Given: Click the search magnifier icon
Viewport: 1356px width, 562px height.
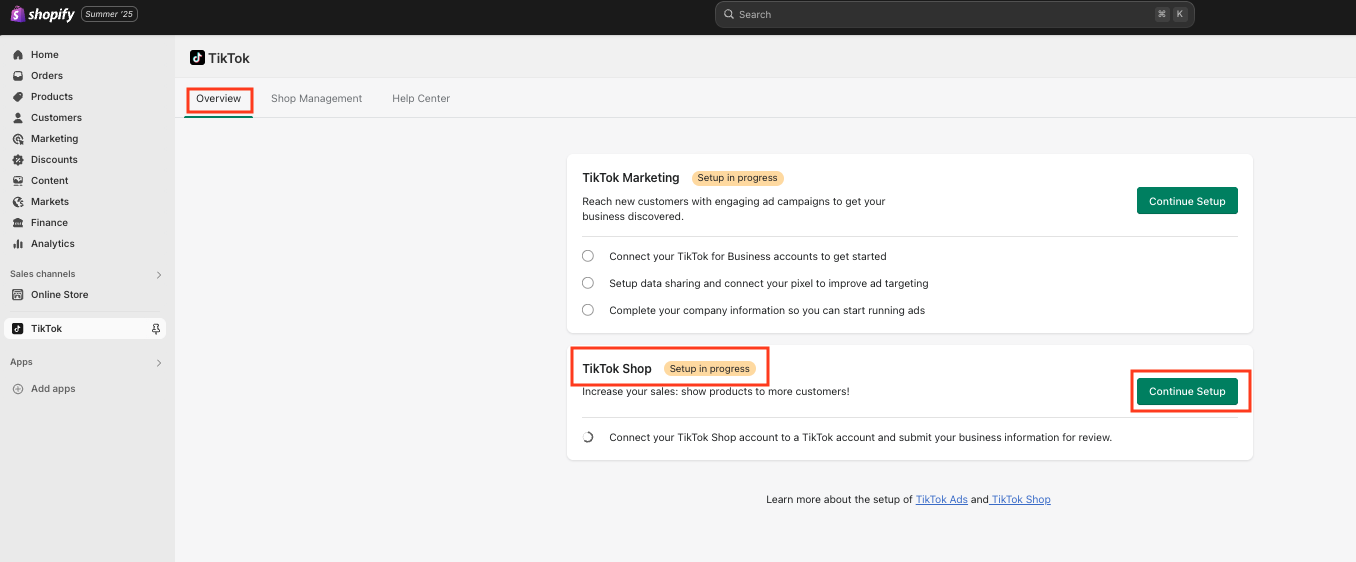Looking at the screenshot, I should click(x=729, y=15).
